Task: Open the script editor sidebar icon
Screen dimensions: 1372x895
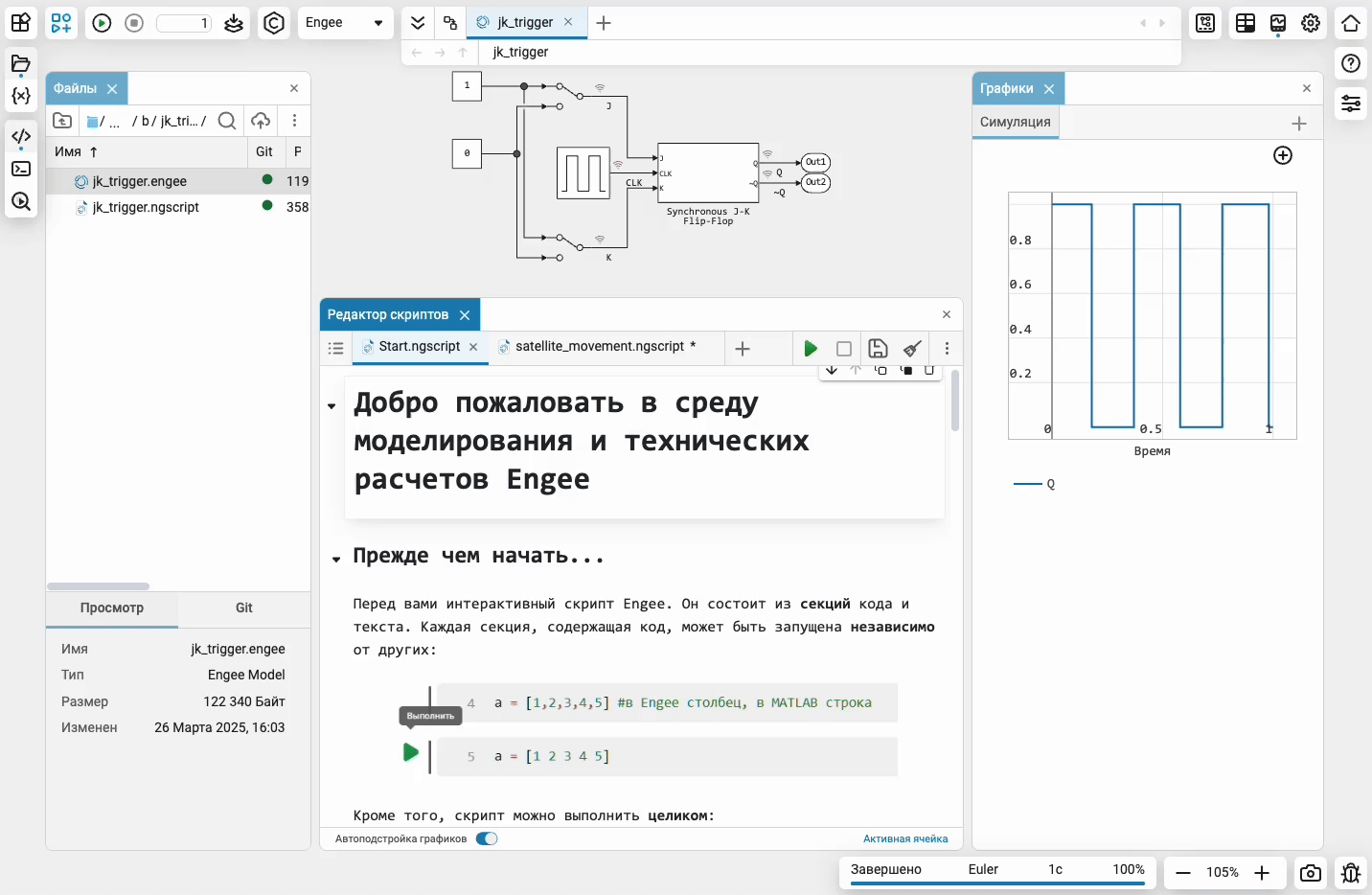Action: click(21, 136)
